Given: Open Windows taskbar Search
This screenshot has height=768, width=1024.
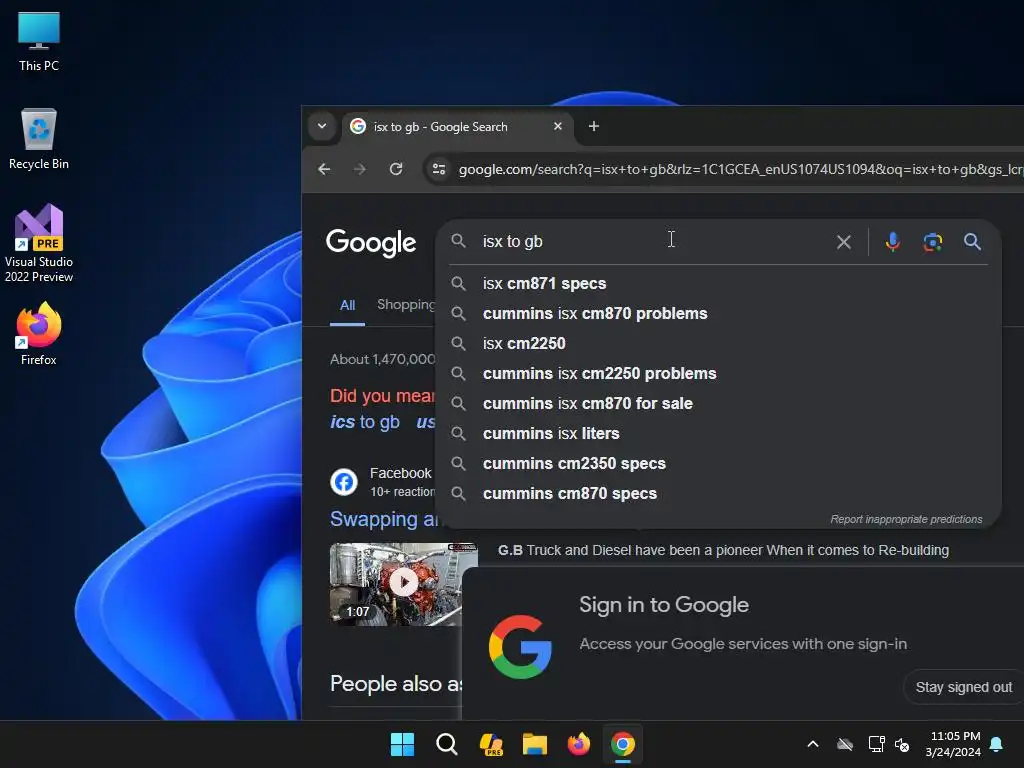Looking at the screenshot, I should coord(447,744).
